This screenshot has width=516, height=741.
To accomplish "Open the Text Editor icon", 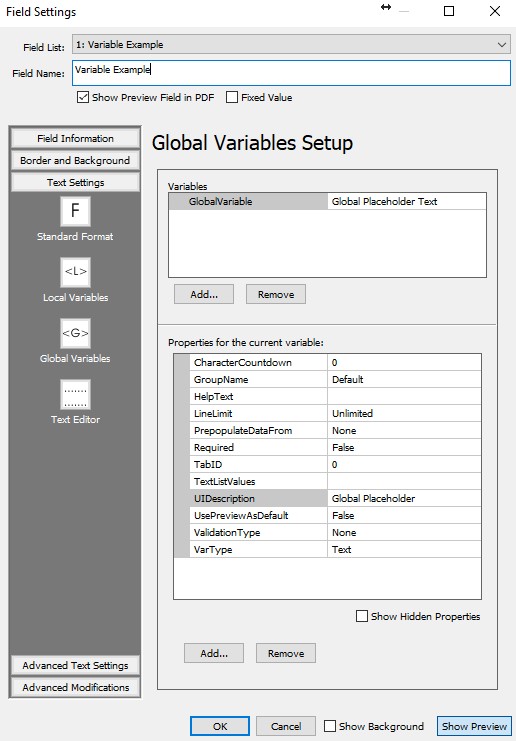I will pos(75,394).
